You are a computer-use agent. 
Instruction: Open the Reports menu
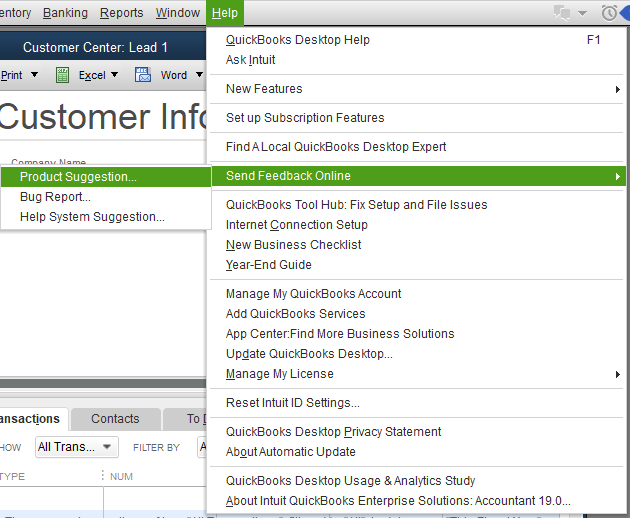coord(121,13)
